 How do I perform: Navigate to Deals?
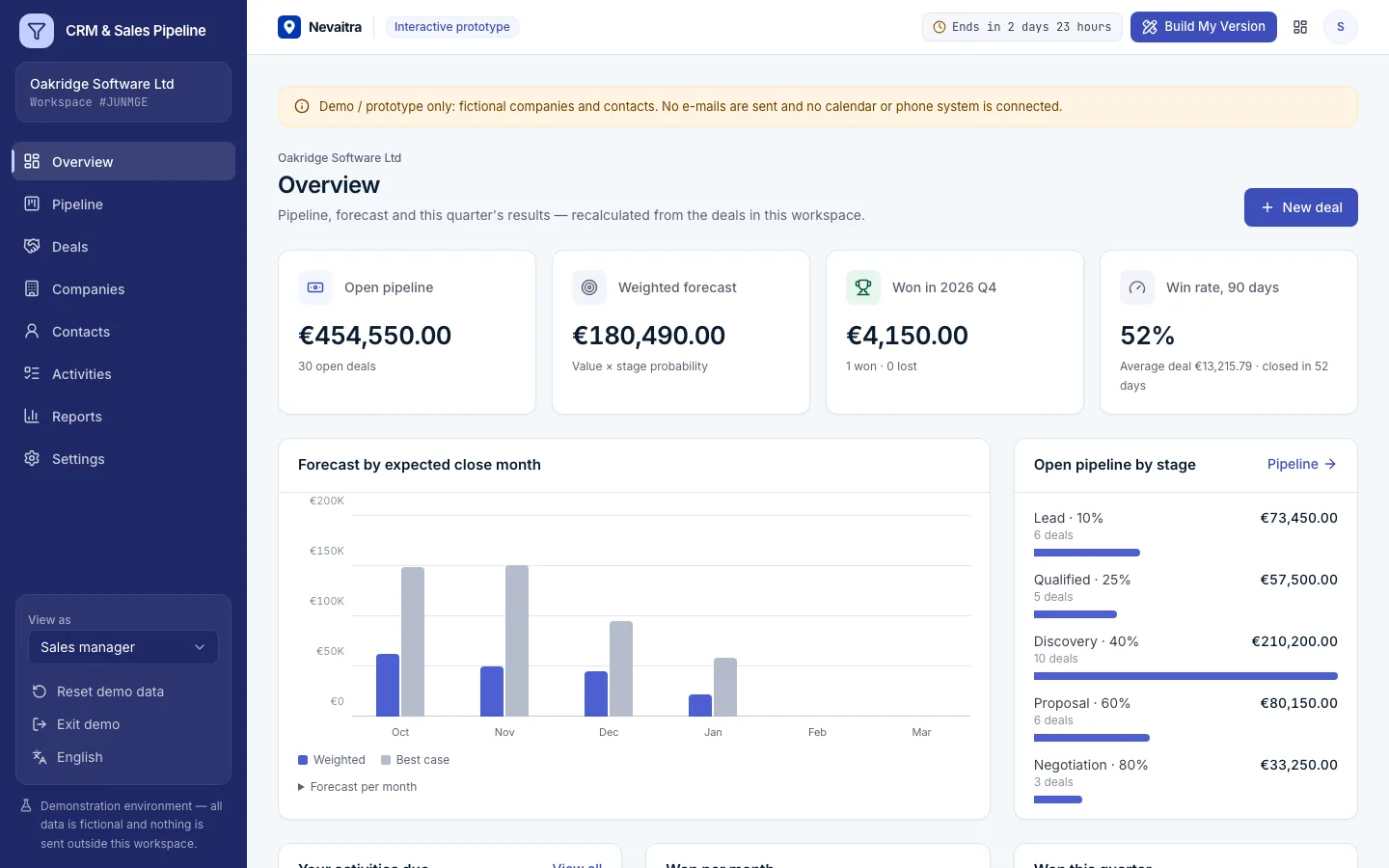(123, 246)
